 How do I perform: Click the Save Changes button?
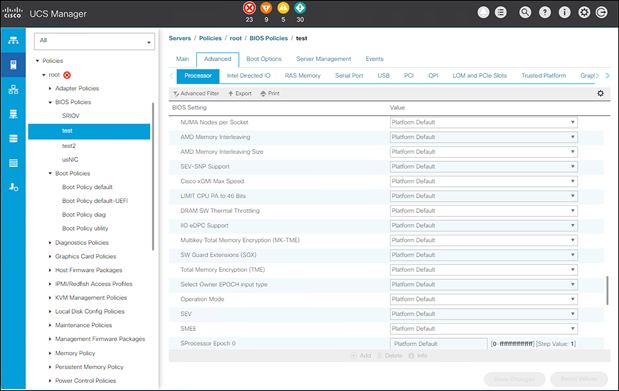click(514, 379)
